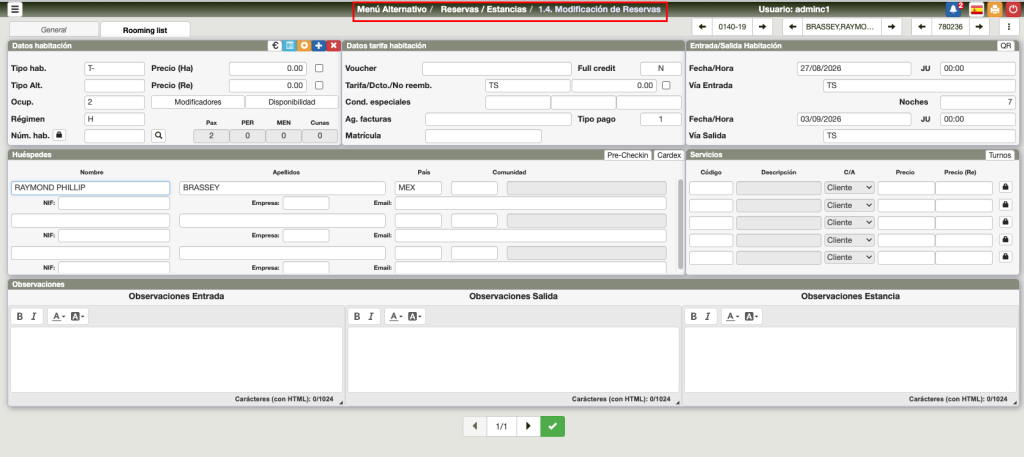Open the first service row C/A Cliente dropdown
This screenshot has width=1024, height=457.
click(848, 188)
